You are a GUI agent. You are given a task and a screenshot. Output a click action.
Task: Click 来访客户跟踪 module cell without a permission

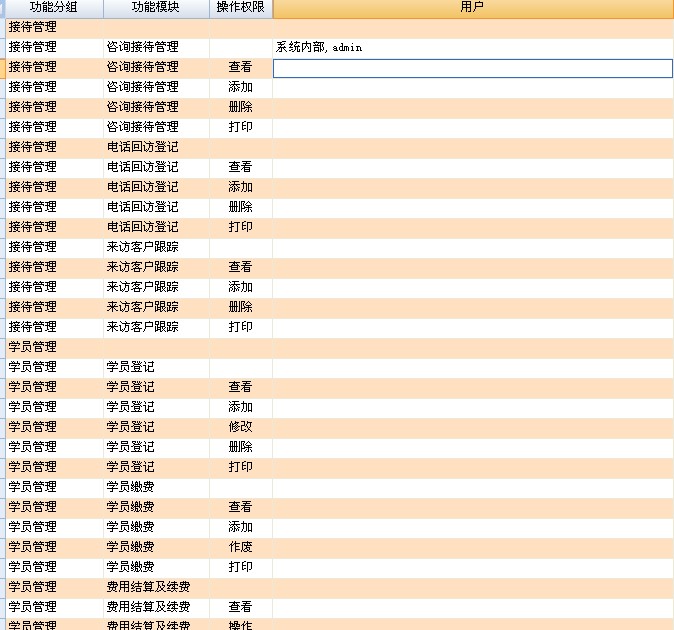click(156, 247)
